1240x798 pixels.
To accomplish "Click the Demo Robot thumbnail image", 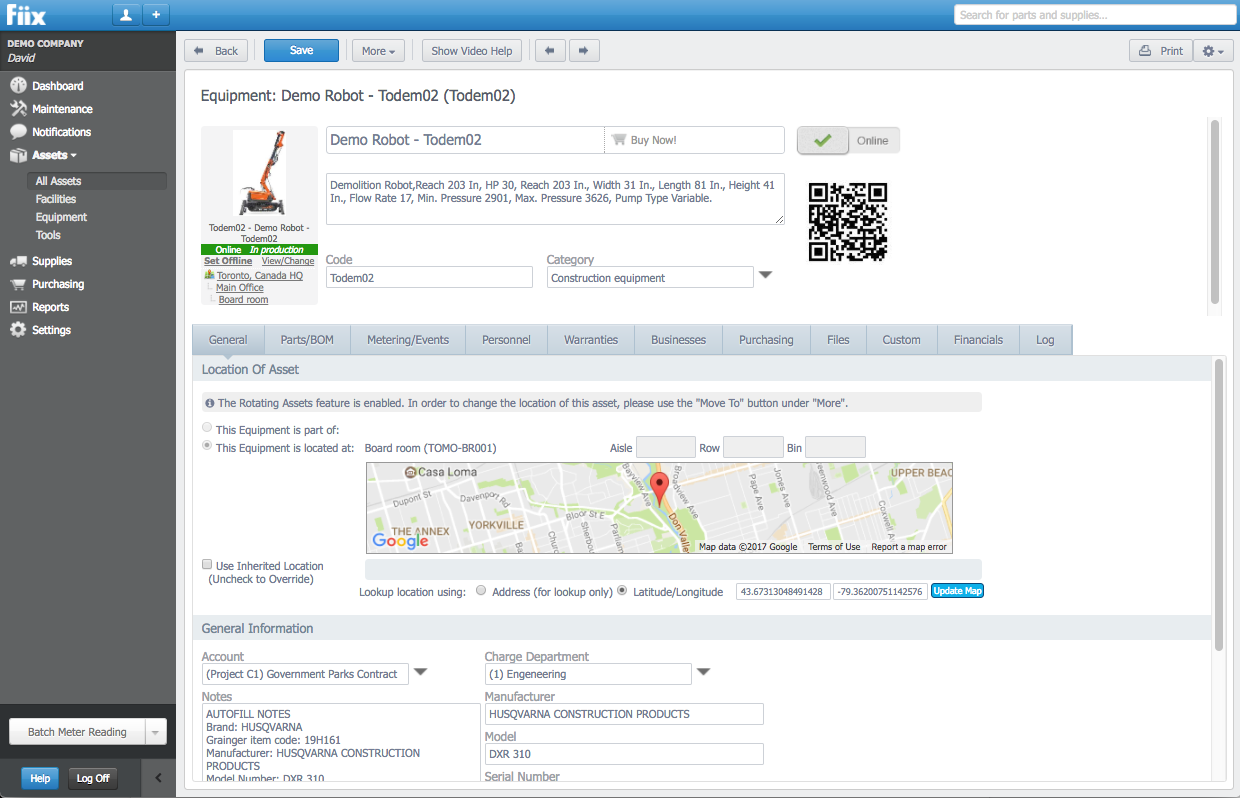I will coord(259,173).
